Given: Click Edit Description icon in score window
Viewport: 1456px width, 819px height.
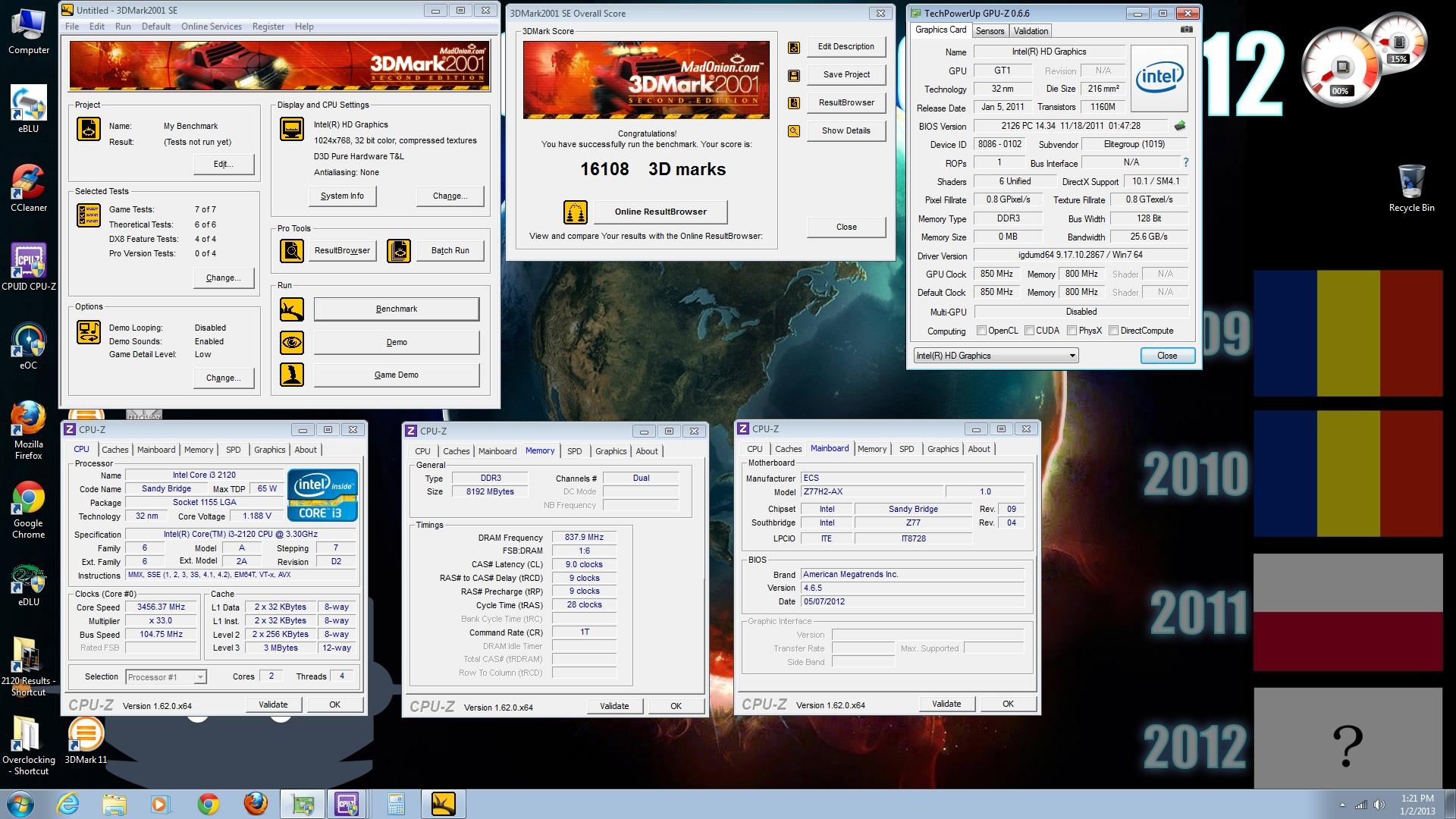Looking at the screenshot, I should (x=794, y=47).
